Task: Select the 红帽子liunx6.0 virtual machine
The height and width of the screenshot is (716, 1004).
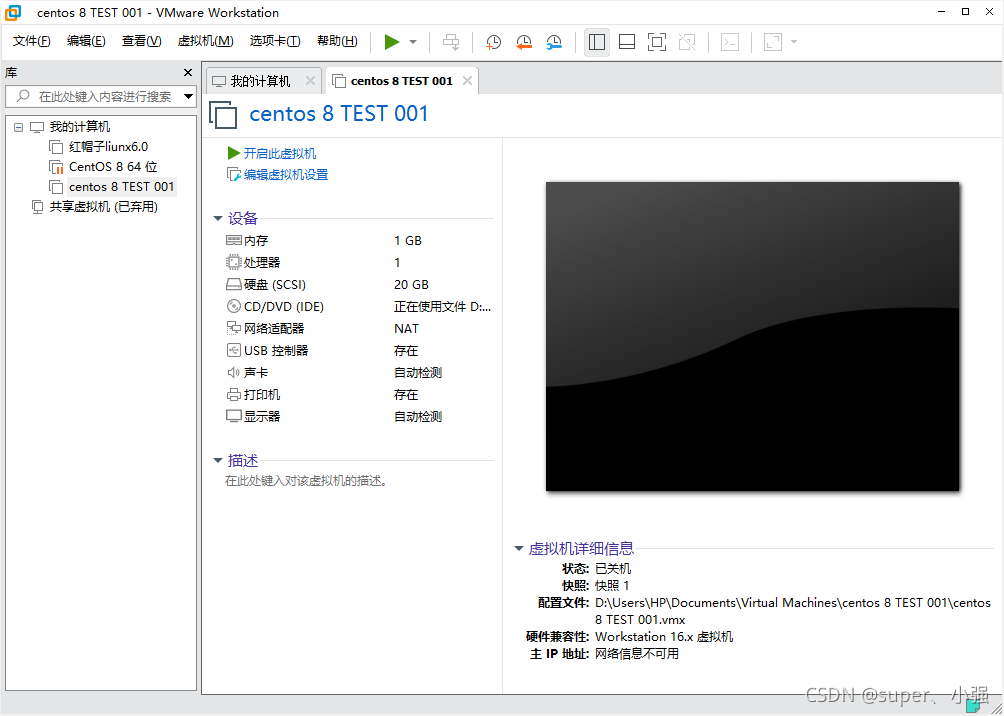Action: pyautogui.click(x=110, y=146)
